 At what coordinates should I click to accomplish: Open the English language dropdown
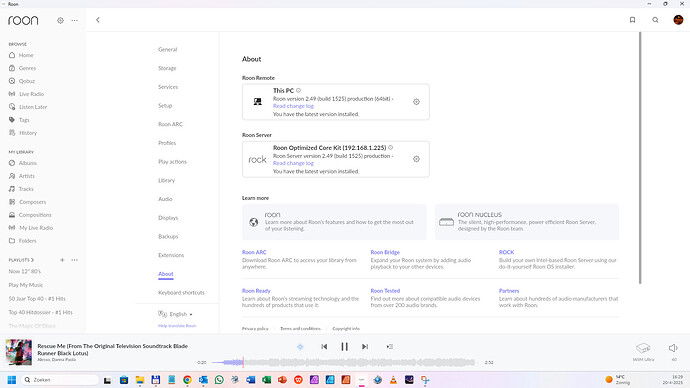(176, 314)
